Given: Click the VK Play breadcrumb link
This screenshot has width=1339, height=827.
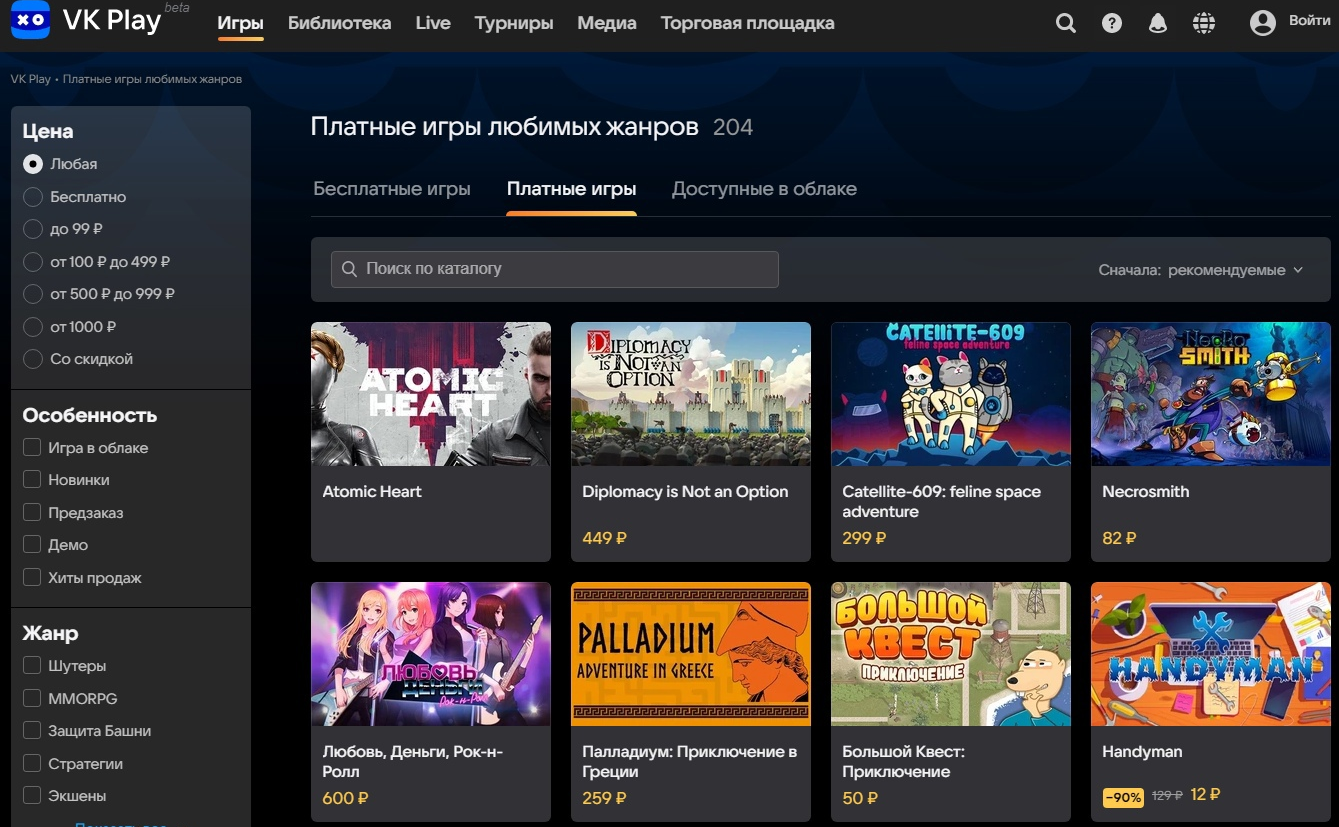Looking at the screenshot, I should click(x=30, y=79).
